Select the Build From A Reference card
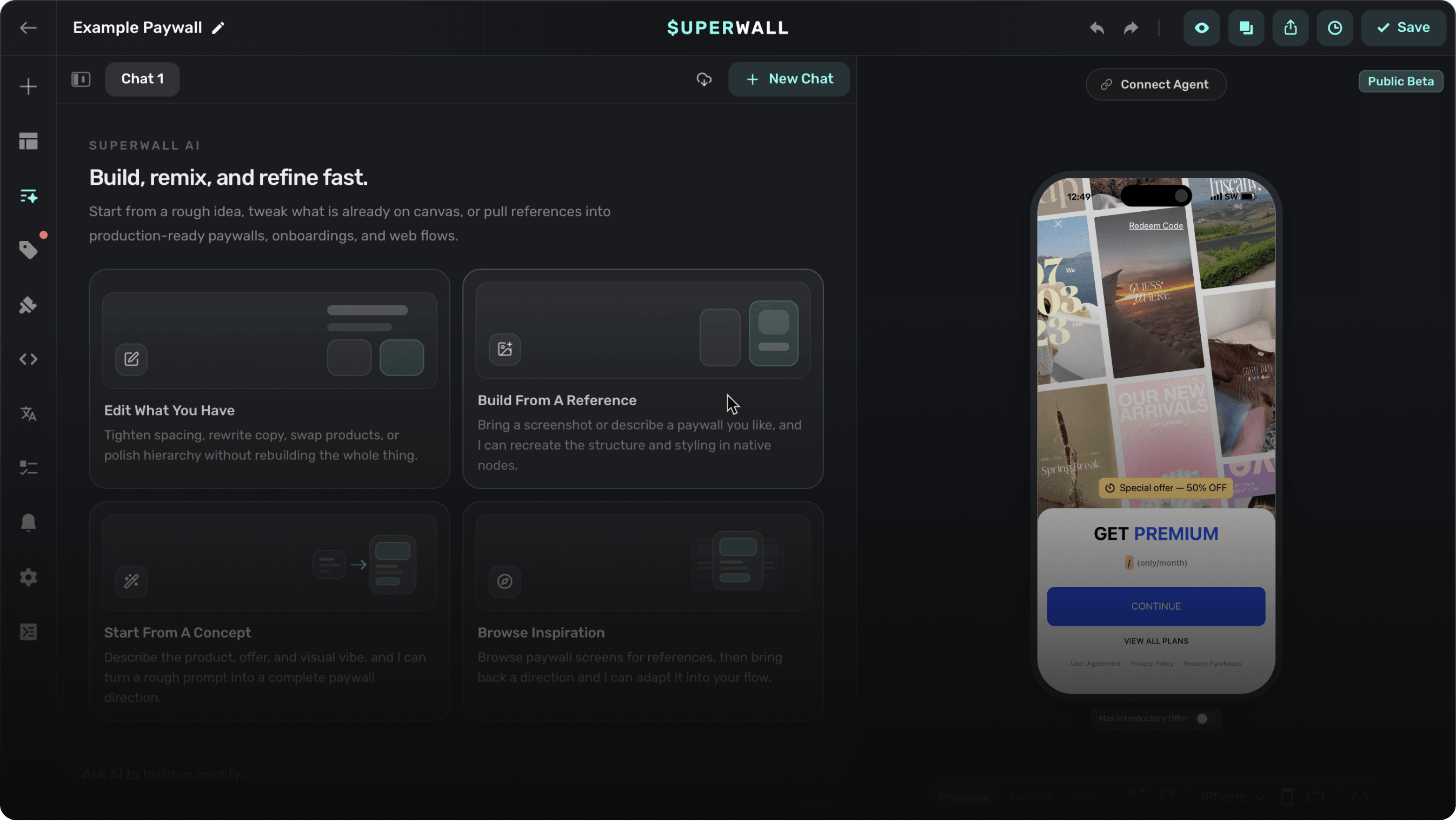1456x837 pixels. click(x=642, y=379)
